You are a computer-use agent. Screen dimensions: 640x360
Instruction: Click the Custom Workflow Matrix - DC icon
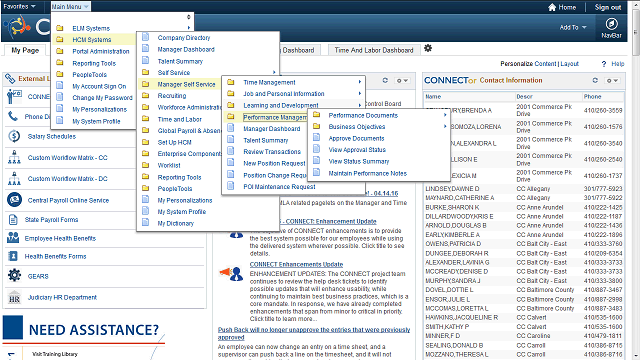pyautogui.click(x=14, y=178)
